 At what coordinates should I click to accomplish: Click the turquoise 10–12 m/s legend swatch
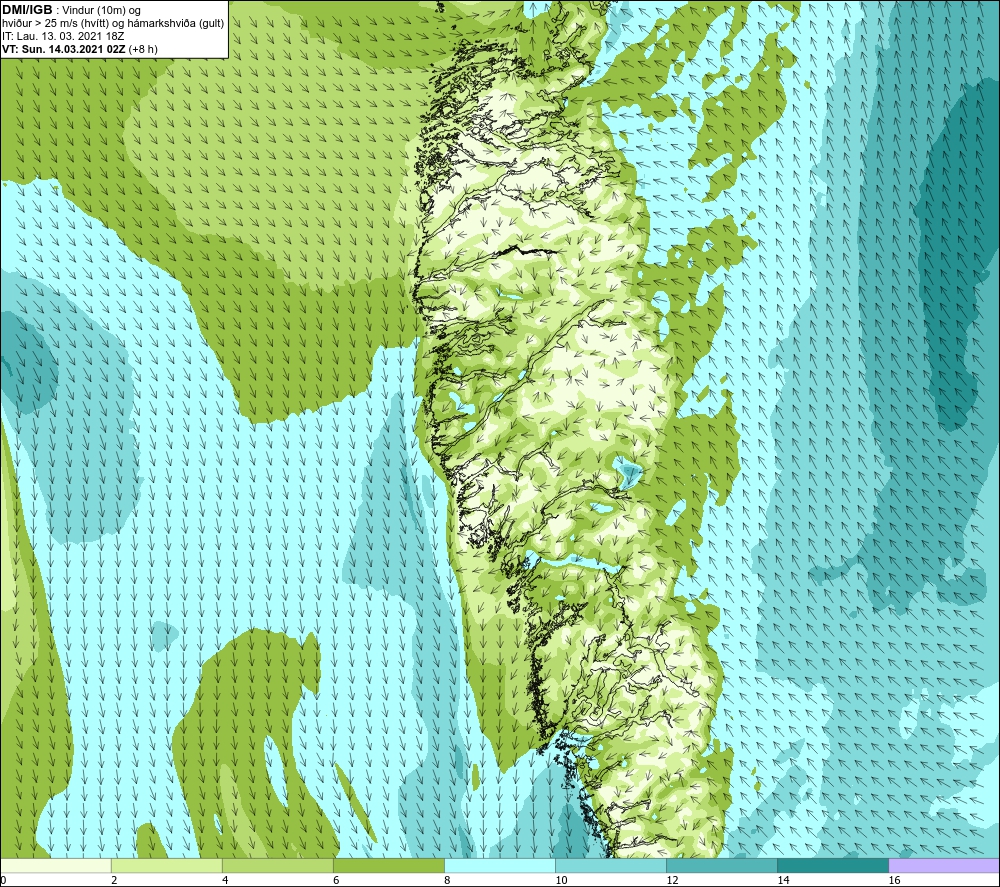pyautogui.click(x=610, y=865)
